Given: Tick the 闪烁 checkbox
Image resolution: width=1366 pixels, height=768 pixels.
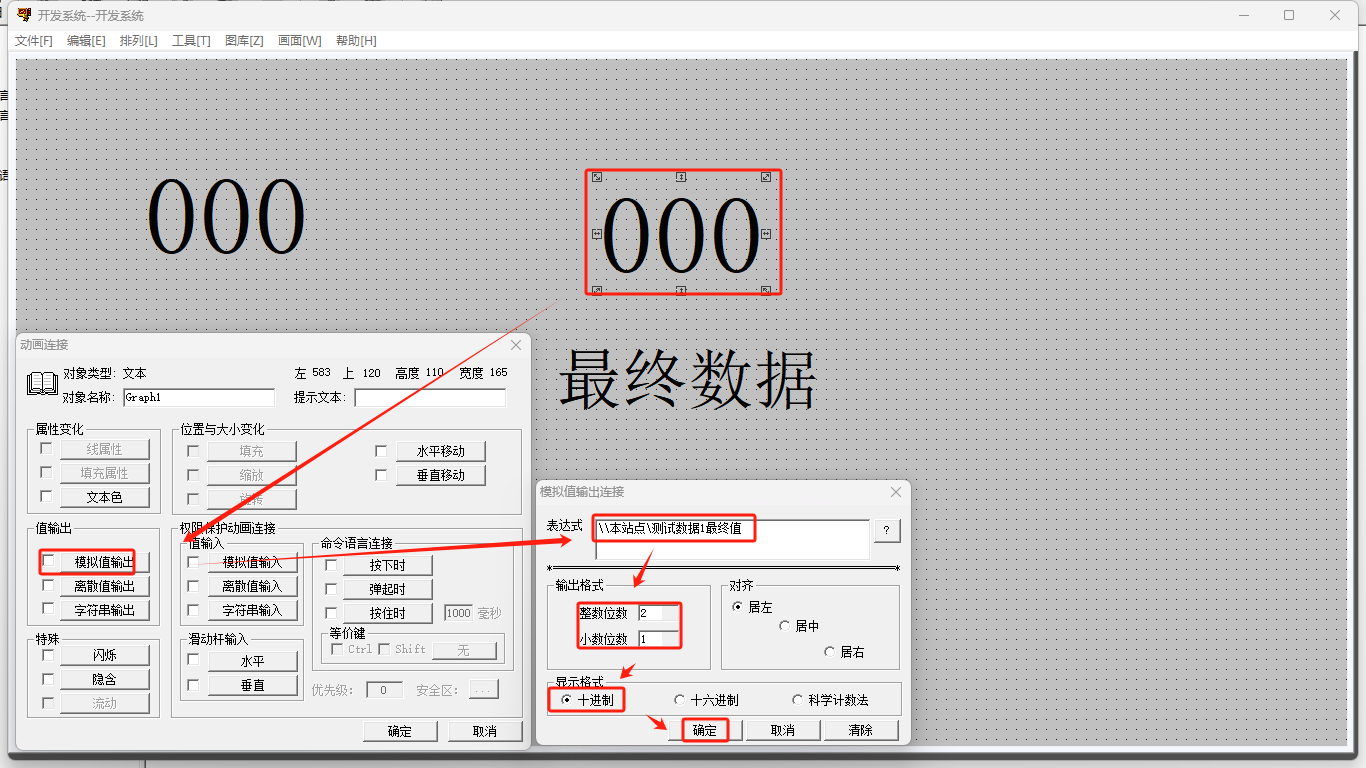Looking at the screenshot, I should tap(48, 656).
